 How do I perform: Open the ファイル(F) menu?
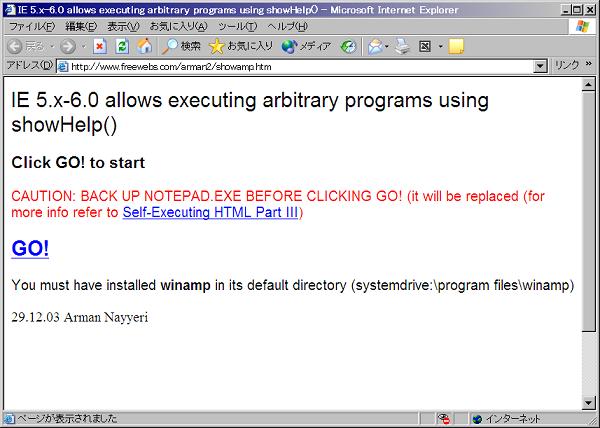click(32, 26)
